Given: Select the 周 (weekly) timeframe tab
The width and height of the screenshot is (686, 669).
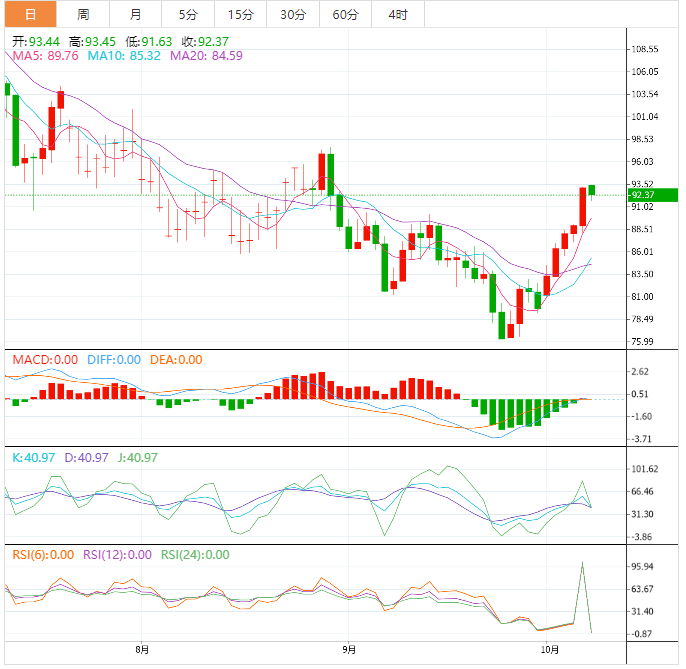Looking at the screenshot, I should (x=83, y=14).
